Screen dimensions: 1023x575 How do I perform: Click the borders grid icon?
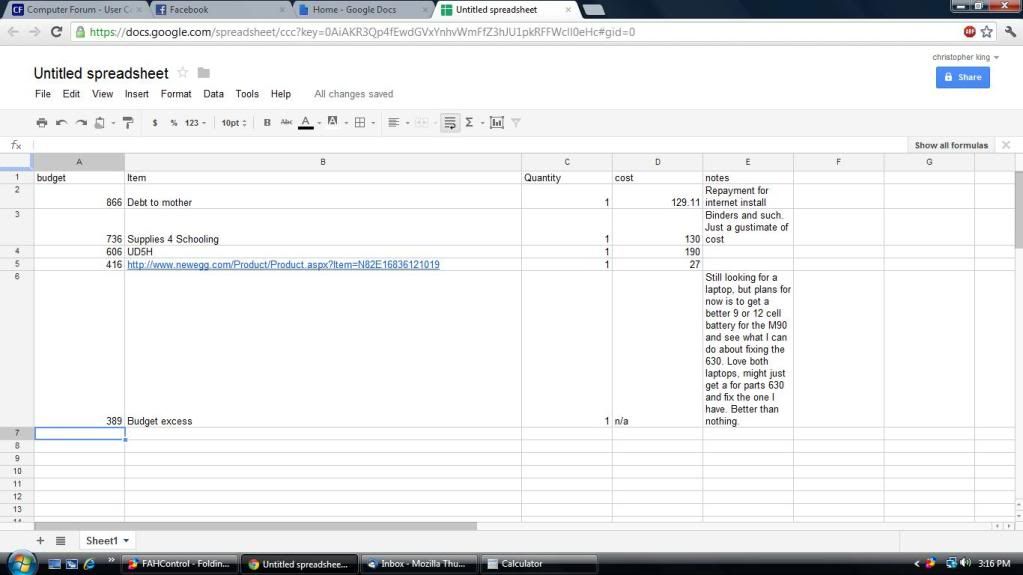point(359,123)
